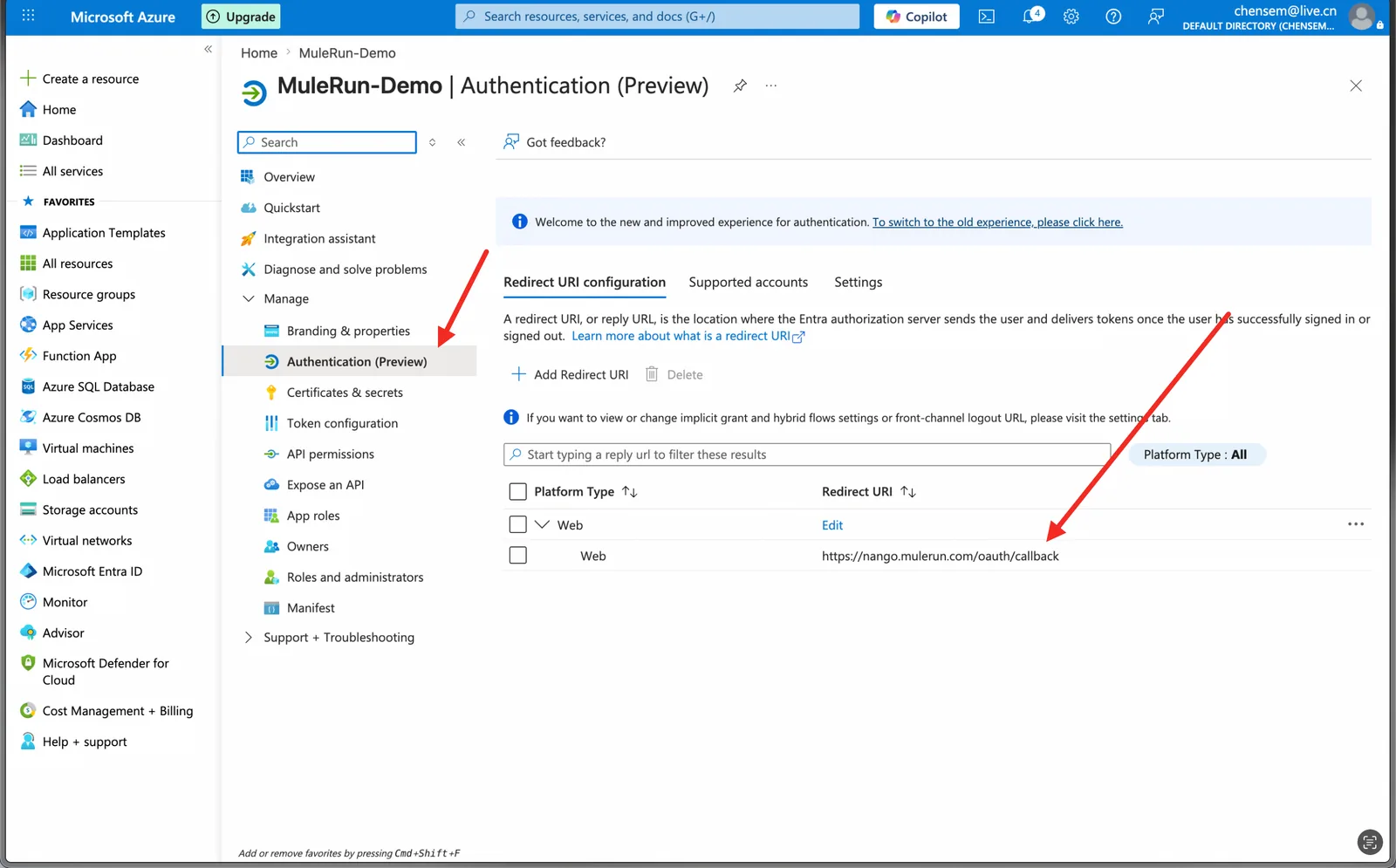Tick the checkbox for the Web group row

(x=517, y=524)
